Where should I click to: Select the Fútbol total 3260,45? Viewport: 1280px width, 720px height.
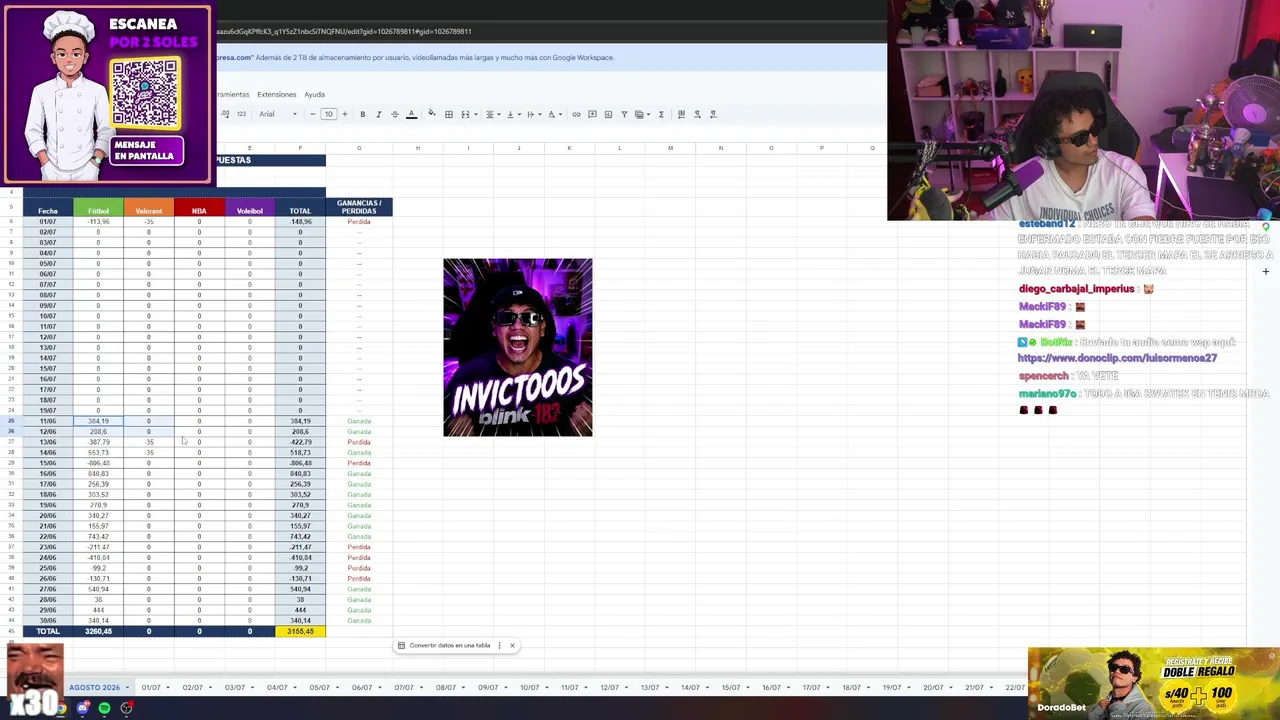point(98,632)
